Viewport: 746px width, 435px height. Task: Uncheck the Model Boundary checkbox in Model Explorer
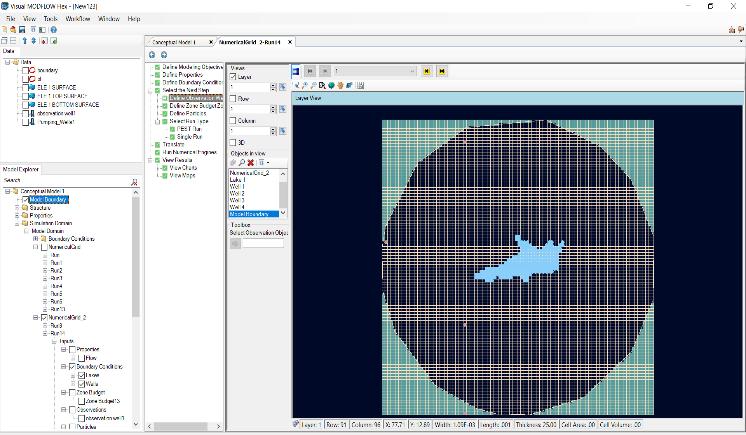[x=26, y=199]
